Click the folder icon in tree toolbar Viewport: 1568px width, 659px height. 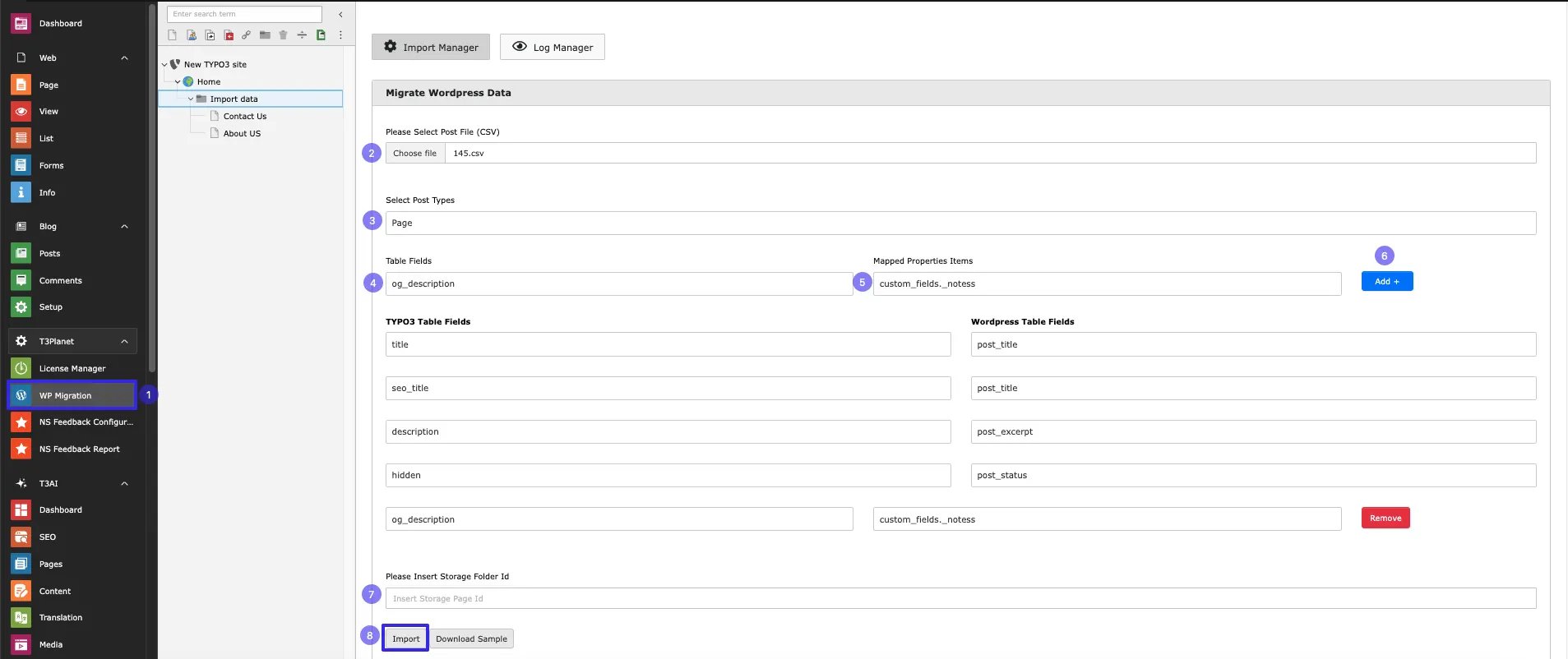pos(265,35)
